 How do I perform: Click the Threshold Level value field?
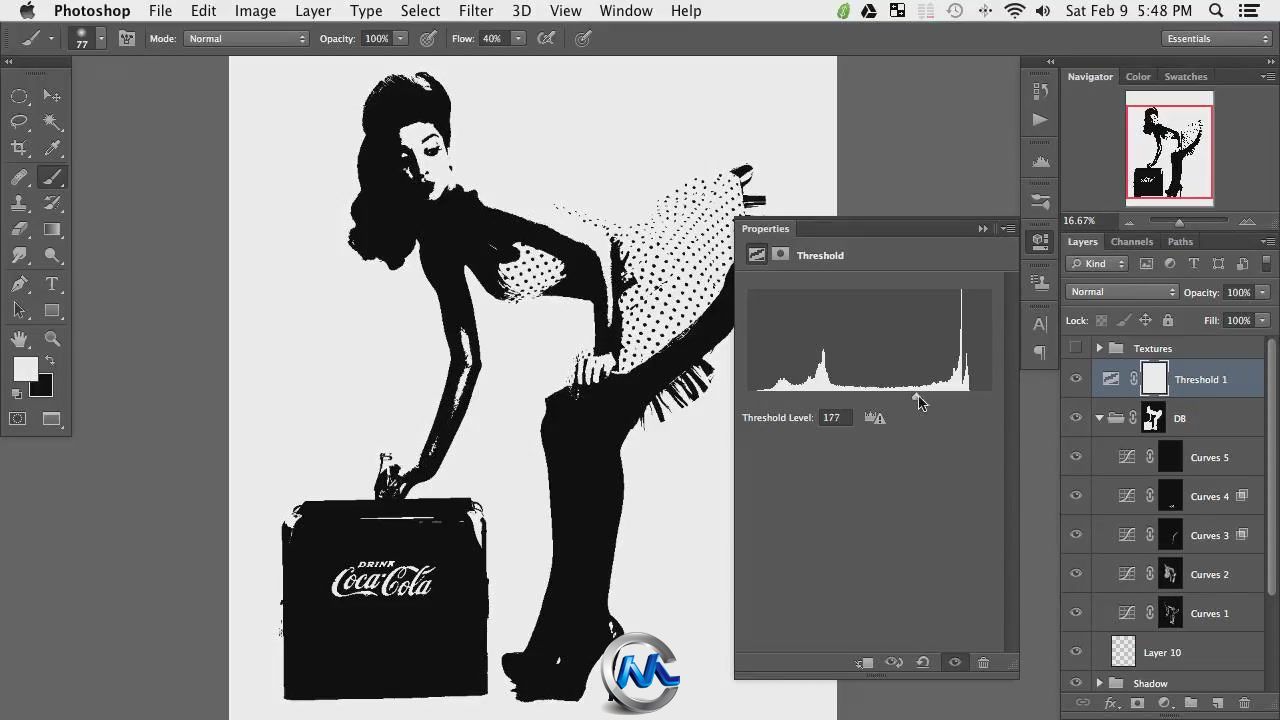coord(836,417)
